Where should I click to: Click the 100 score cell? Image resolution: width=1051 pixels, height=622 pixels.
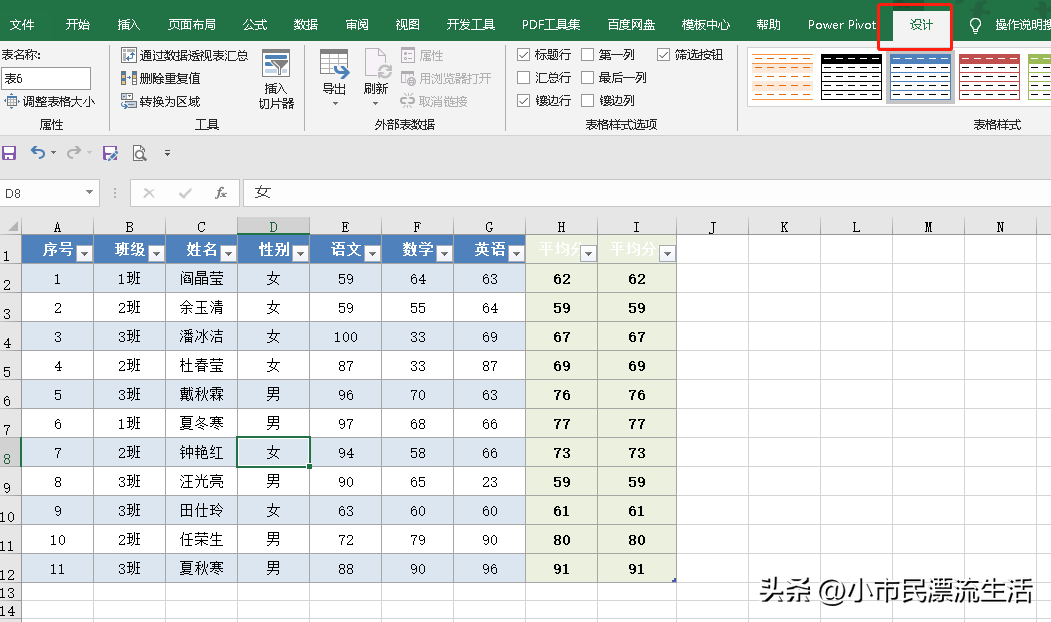pos(346,336)
